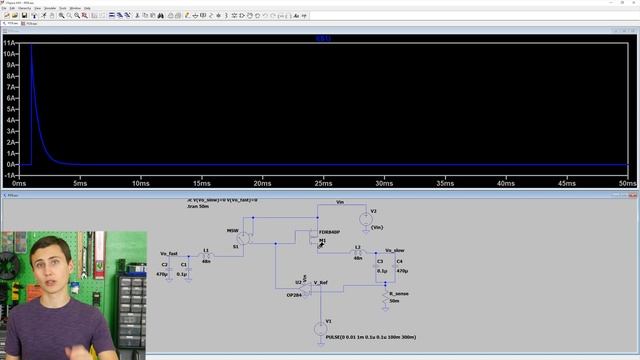Switch to the schematic document tab
The width and height of the screenshot is (640, 360).
pos(11,23)
